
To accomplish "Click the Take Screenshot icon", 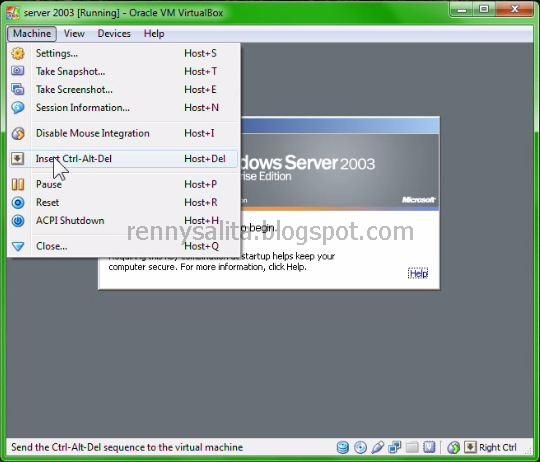I will 18,90.
